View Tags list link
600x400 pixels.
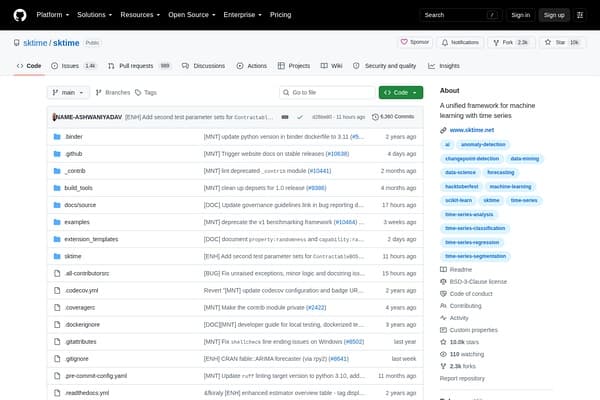coord(146,93)
